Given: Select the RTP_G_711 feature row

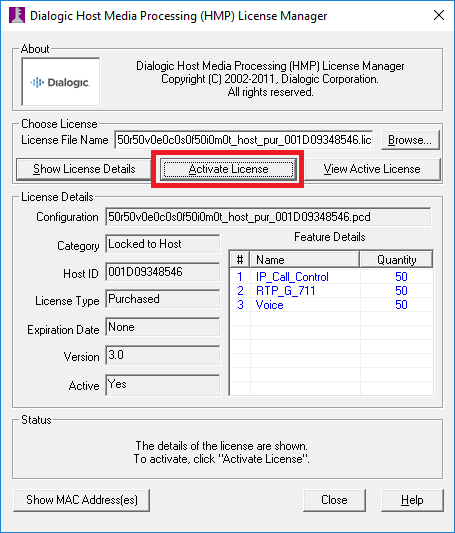Looking at the screenshot, I should coord(331,291).
